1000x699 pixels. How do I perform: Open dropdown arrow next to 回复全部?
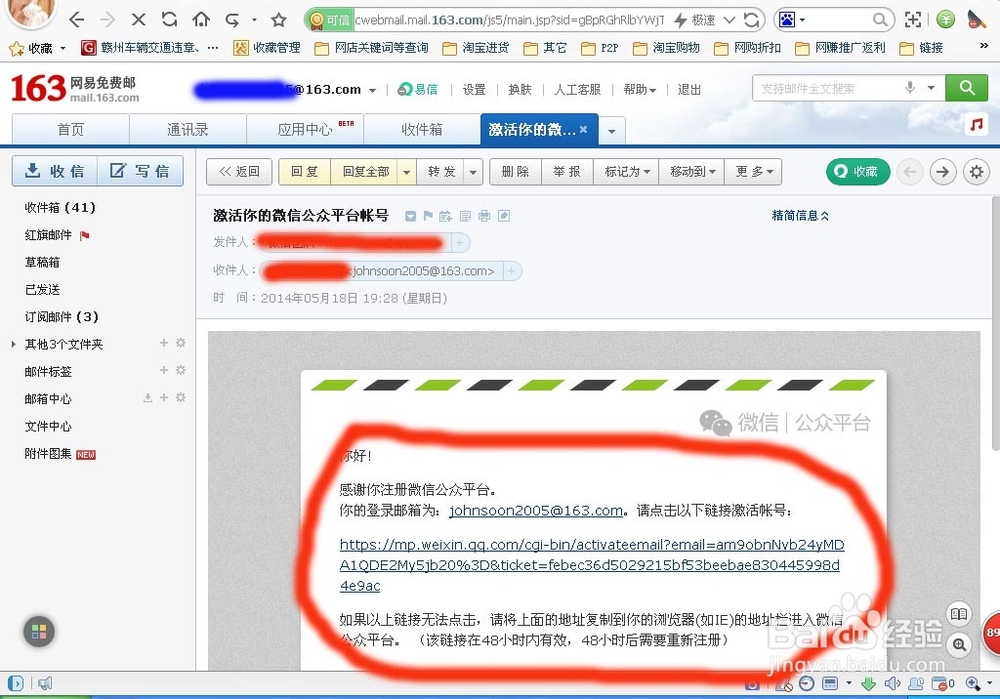(406, 172)
